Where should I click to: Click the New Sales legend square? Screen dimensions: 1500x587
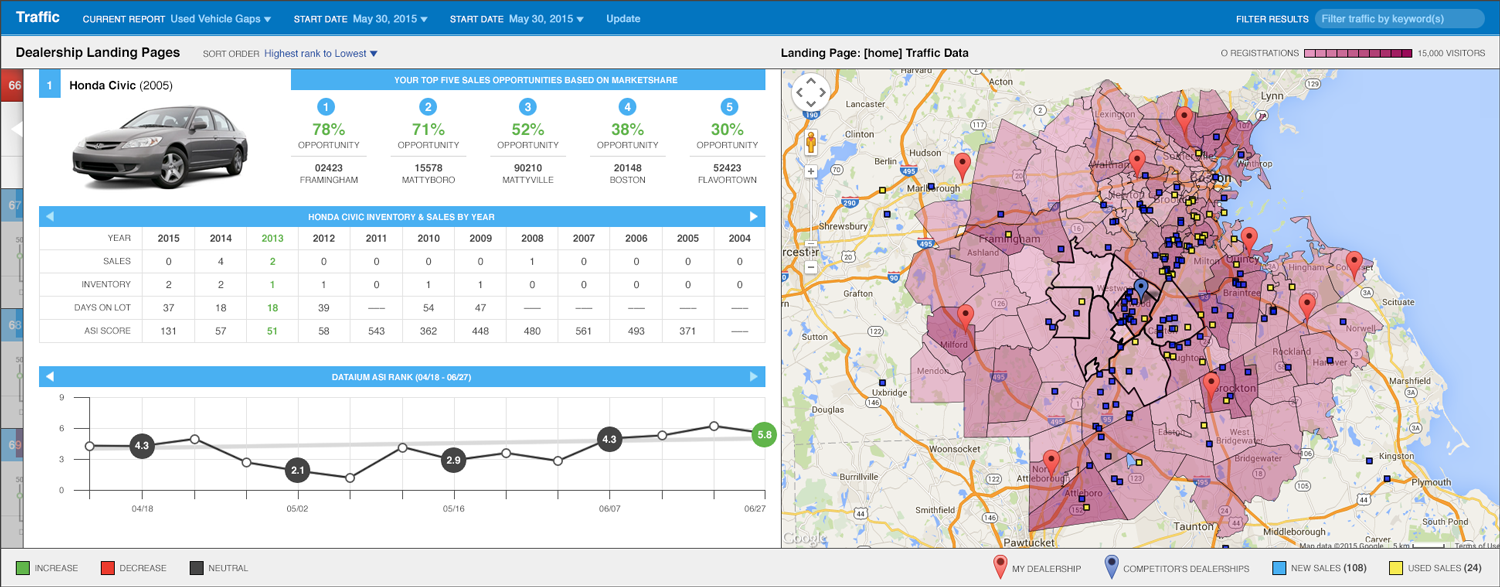pos(1279,568)
